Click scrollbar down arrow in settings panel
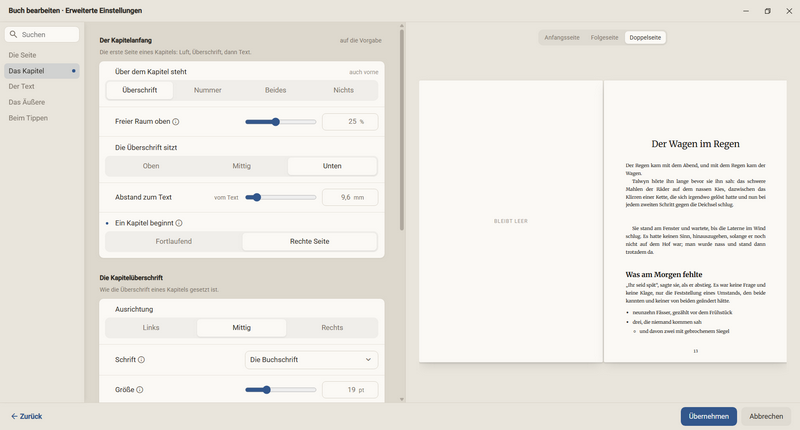Screen dimensions: 800x430 coord(402,399)
